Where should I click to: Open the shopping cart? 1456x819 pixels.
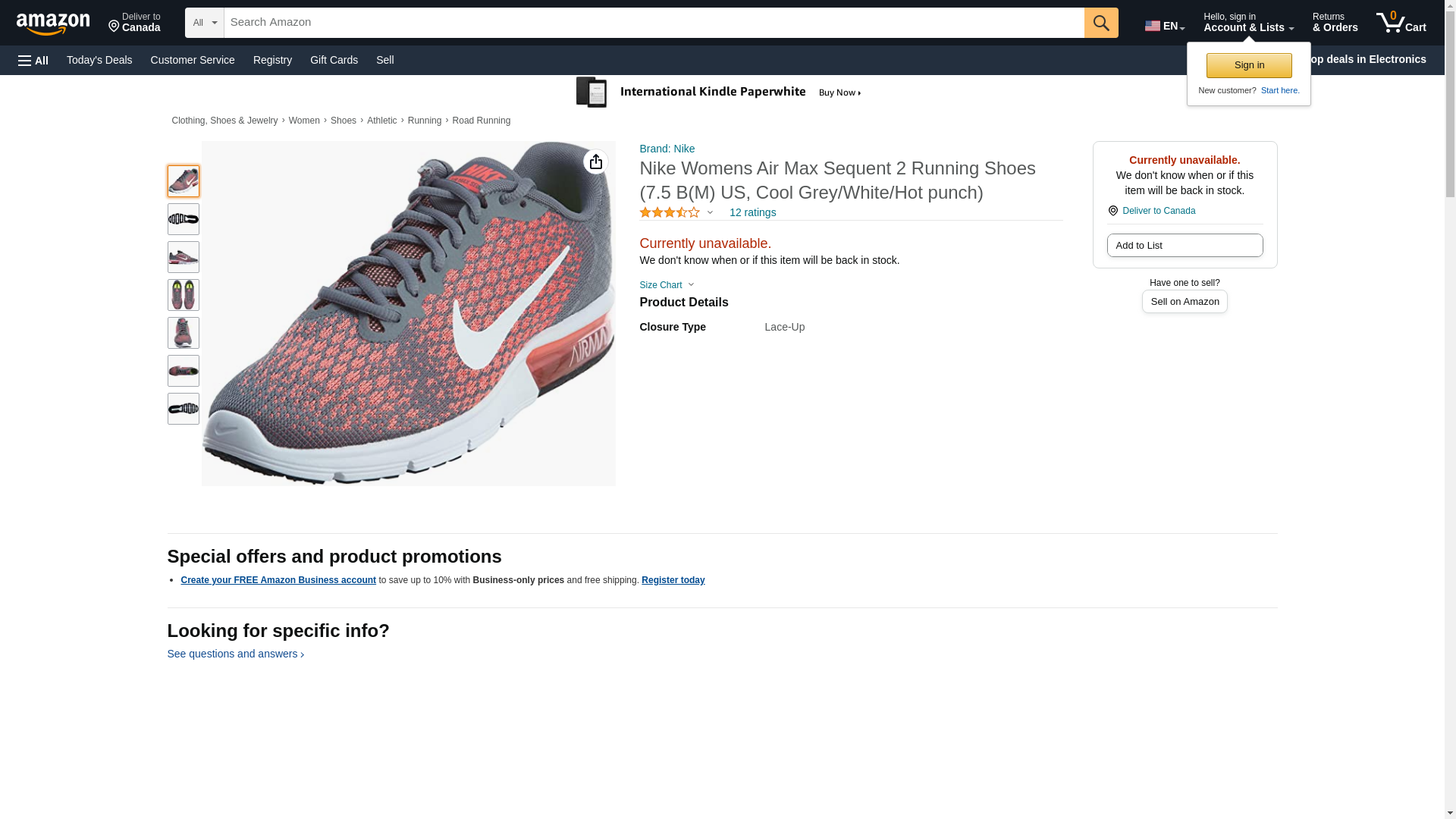pos(1401,23)
